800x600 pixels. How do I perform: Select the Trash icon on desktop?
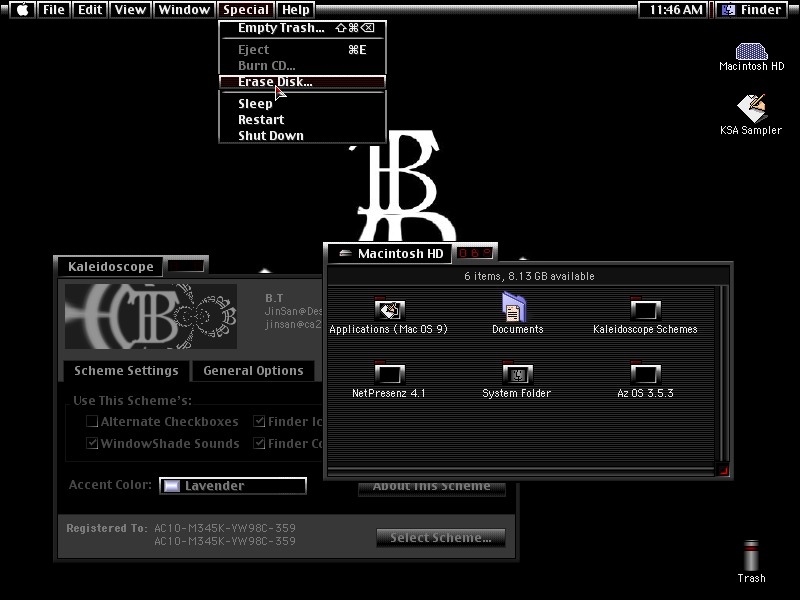[x=751, y=555]
